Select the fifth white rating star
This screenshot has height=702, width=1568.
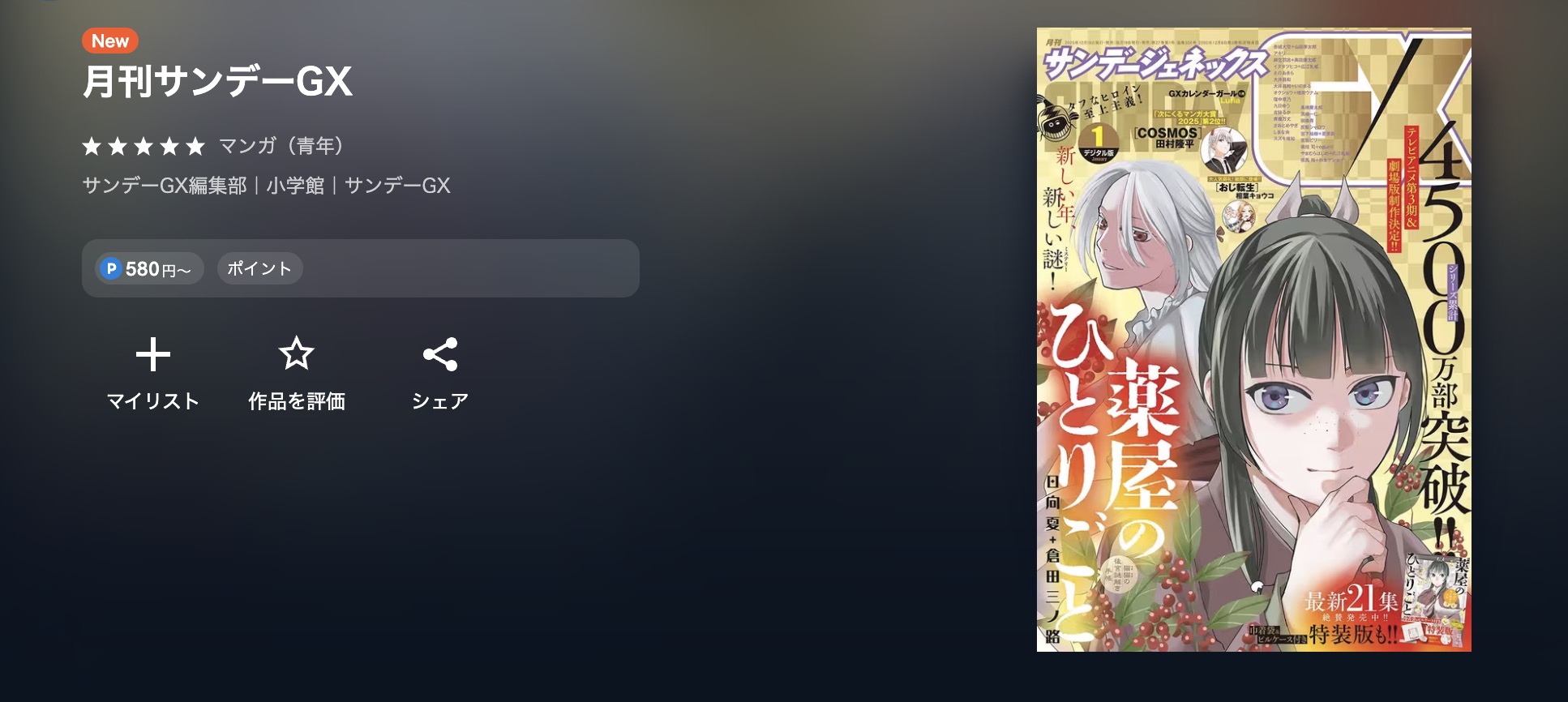click(195, 146)
